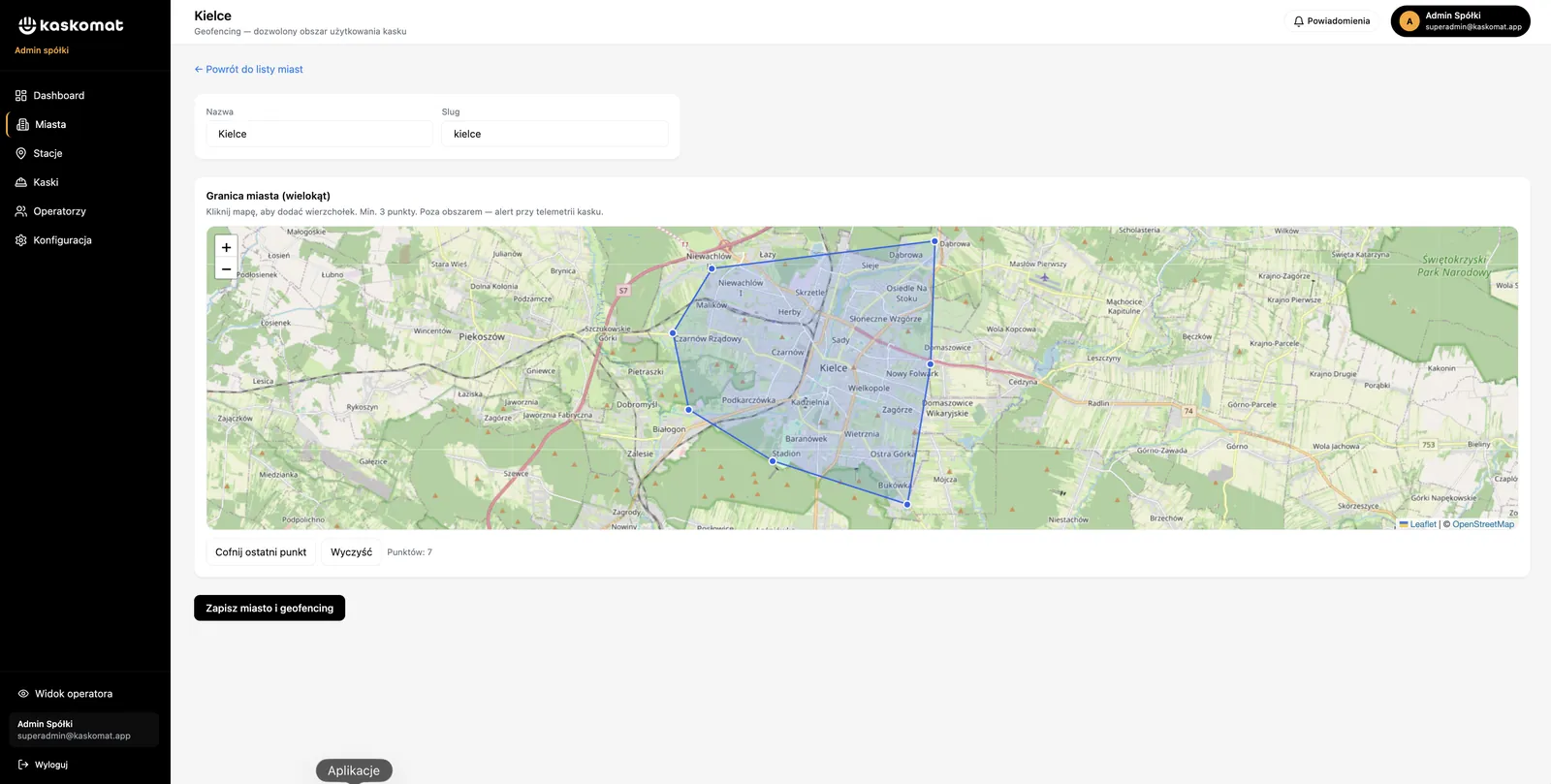Viewport: 1551px width, 784px height.
Task: Click superadmin@kaskomat.app in the sidebar
Action: click(x=74, y=737)
